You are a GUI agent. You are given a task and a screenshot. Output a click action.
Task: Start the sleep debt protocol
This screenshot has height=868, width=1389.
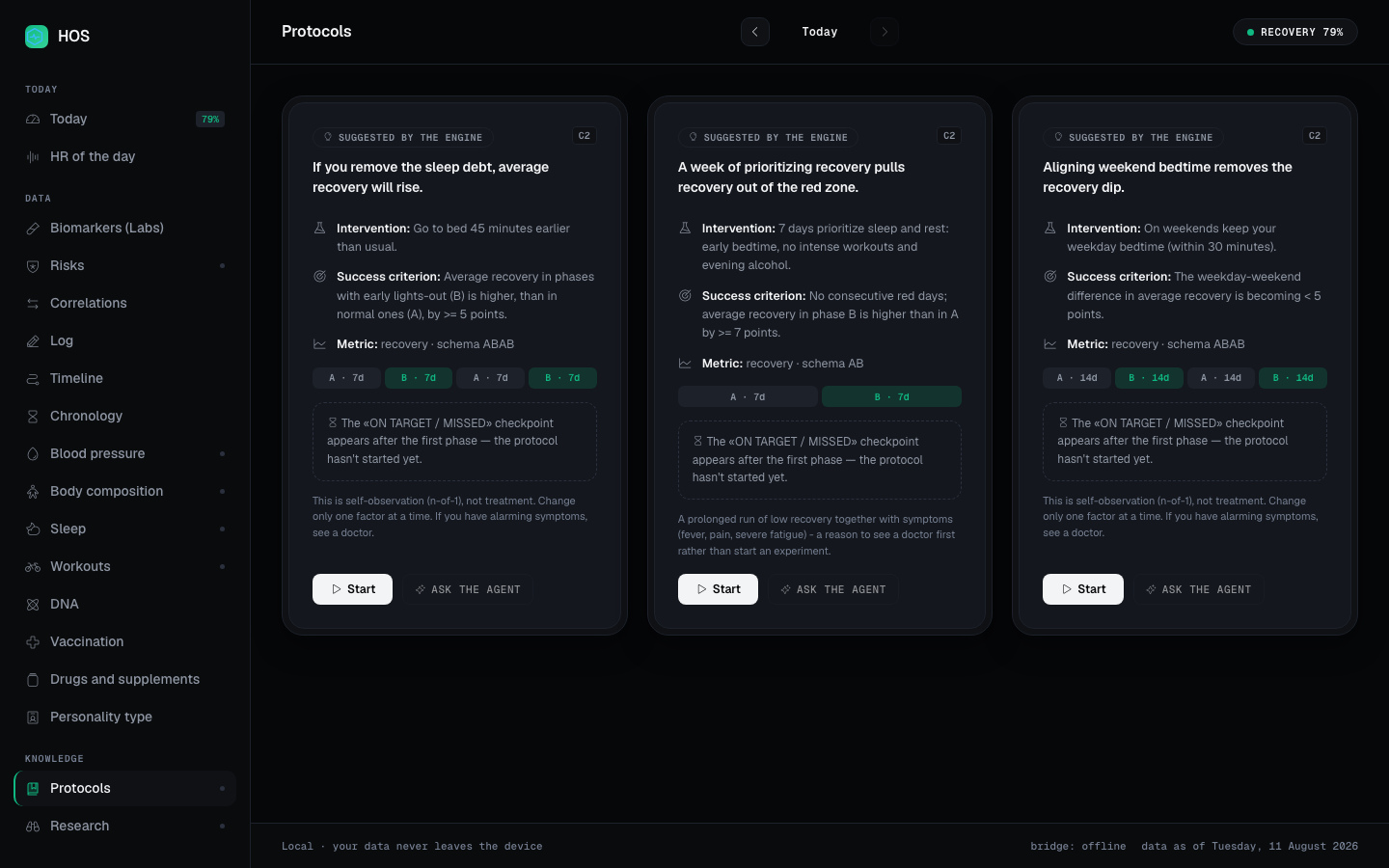coord(352,589)
